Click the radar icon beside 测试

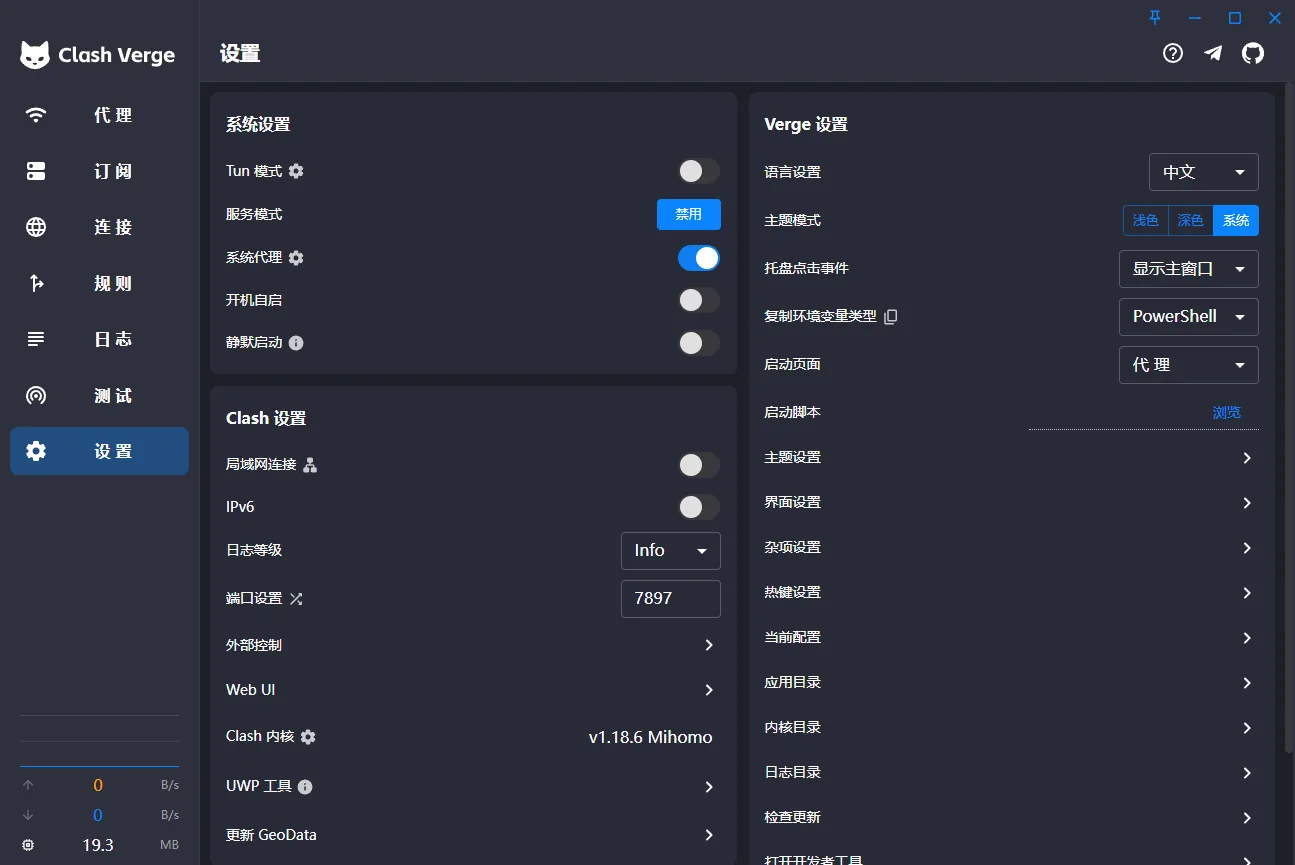coord(36,395)
